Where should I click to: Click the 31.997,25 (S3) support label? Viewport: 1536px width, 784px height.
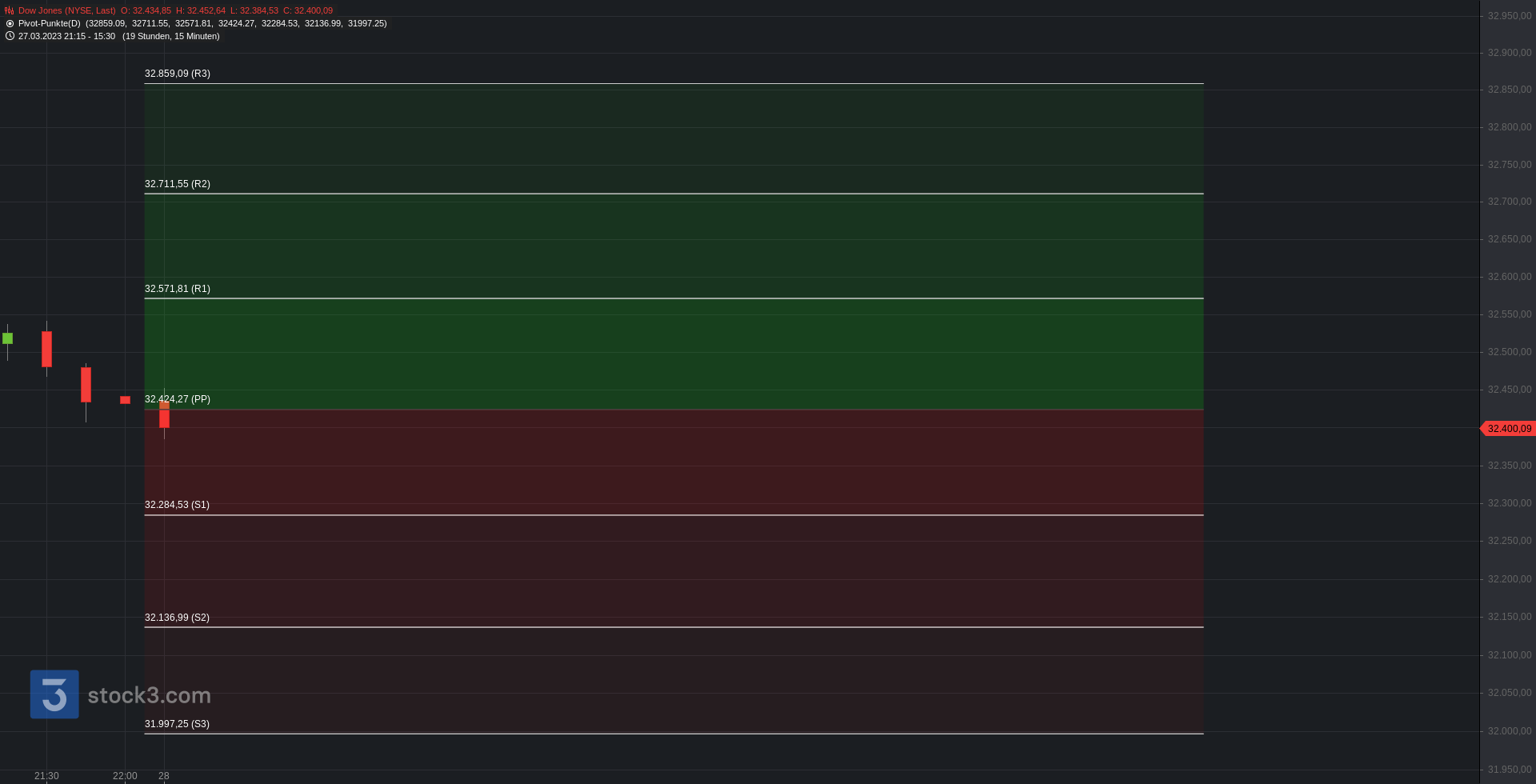coord(177,724)
